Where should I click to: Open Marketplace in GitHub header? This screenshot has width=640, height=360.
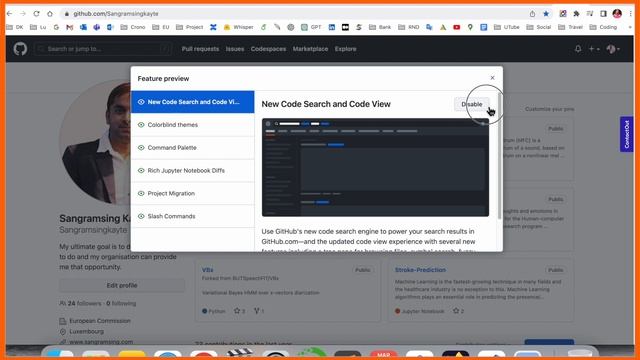[310, 49]
